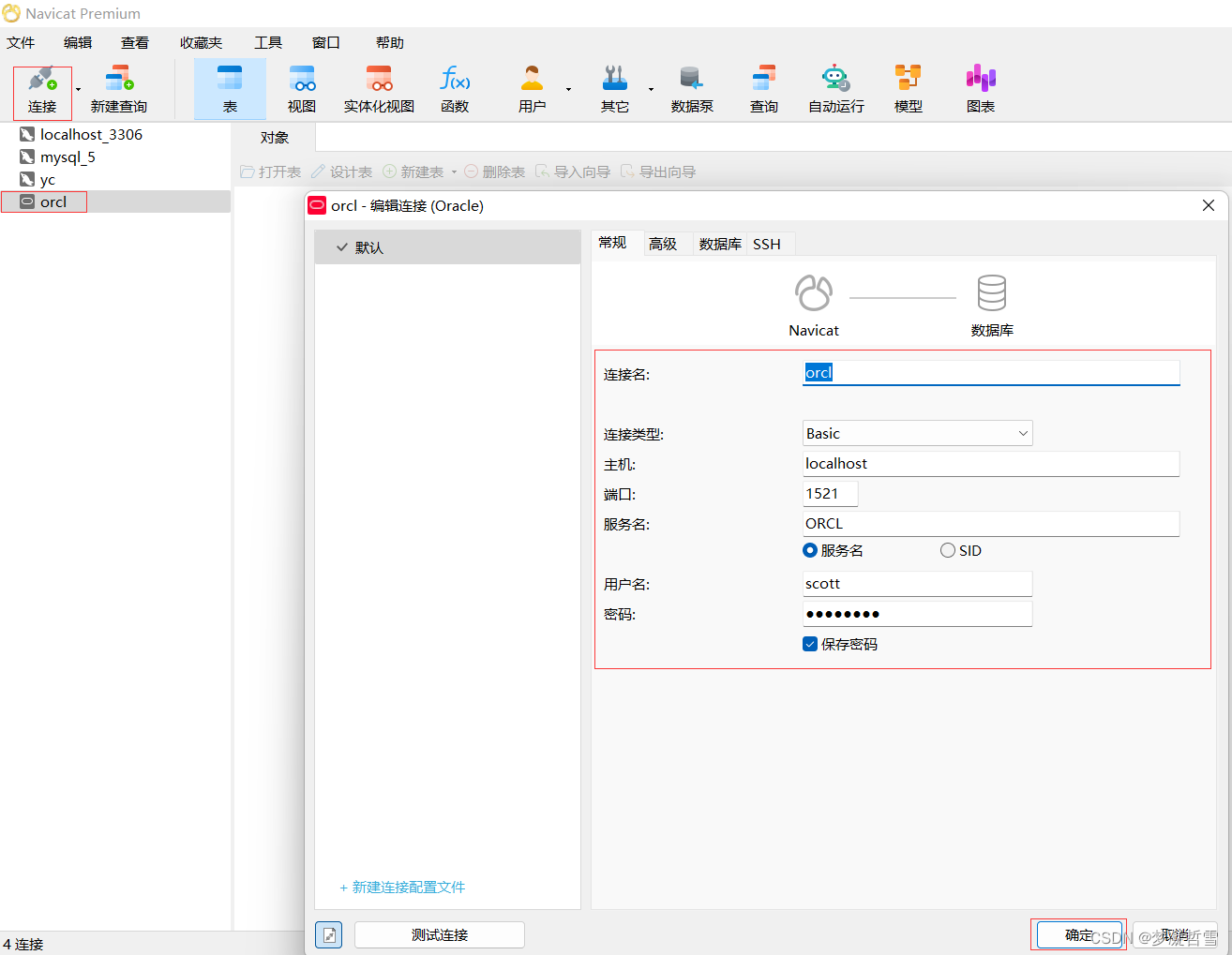Click Delete Table (删除表) action
Image resolution: width=1232 pixels, height=955 pixels.
(x=494, y=172)
